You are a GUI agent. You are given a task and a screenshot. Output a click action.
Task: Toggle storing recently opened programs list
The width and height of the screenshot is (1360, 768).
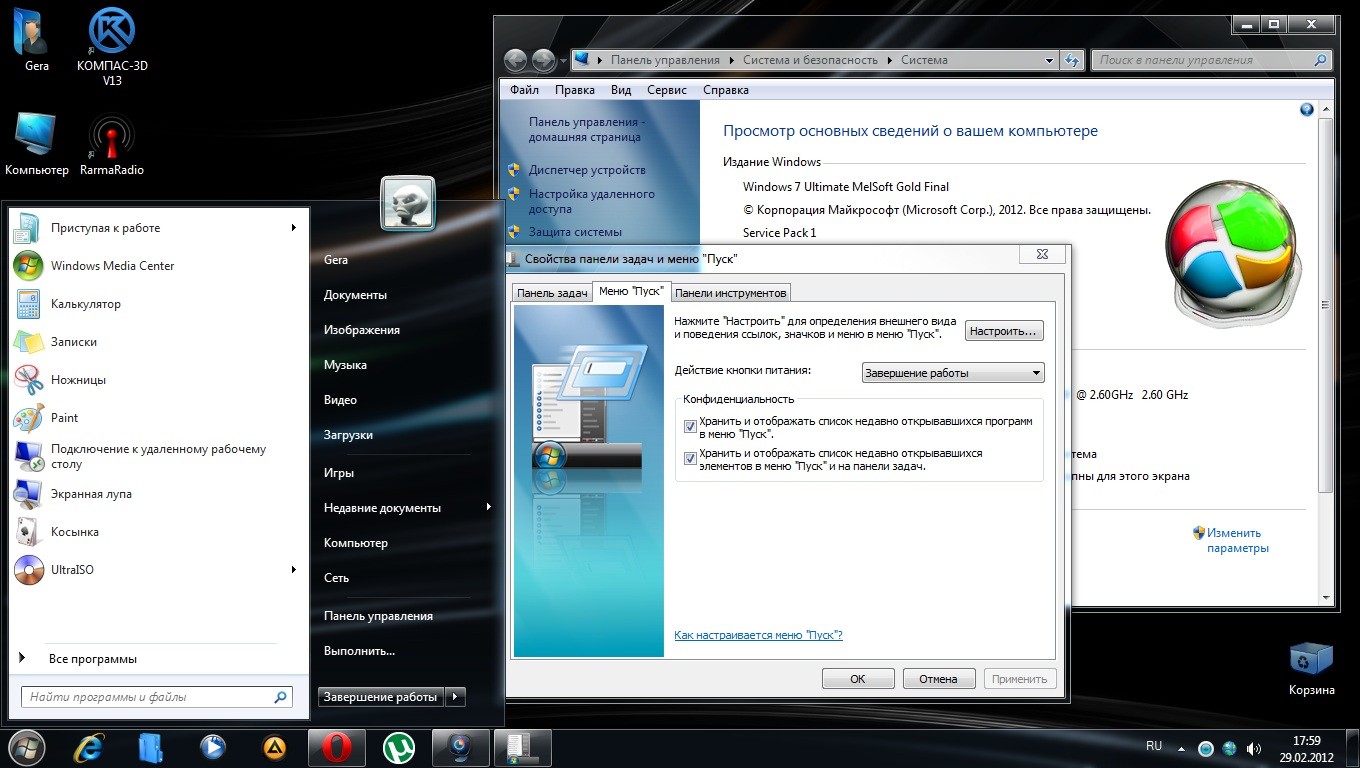coord(690,426)
